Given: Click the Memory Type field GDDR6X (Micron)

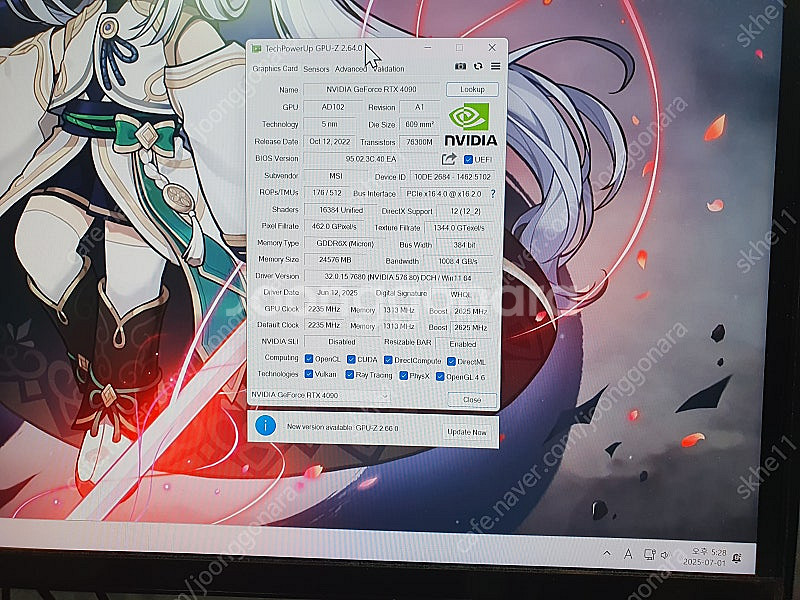Looking at the screenshot, I should [345, 243].
